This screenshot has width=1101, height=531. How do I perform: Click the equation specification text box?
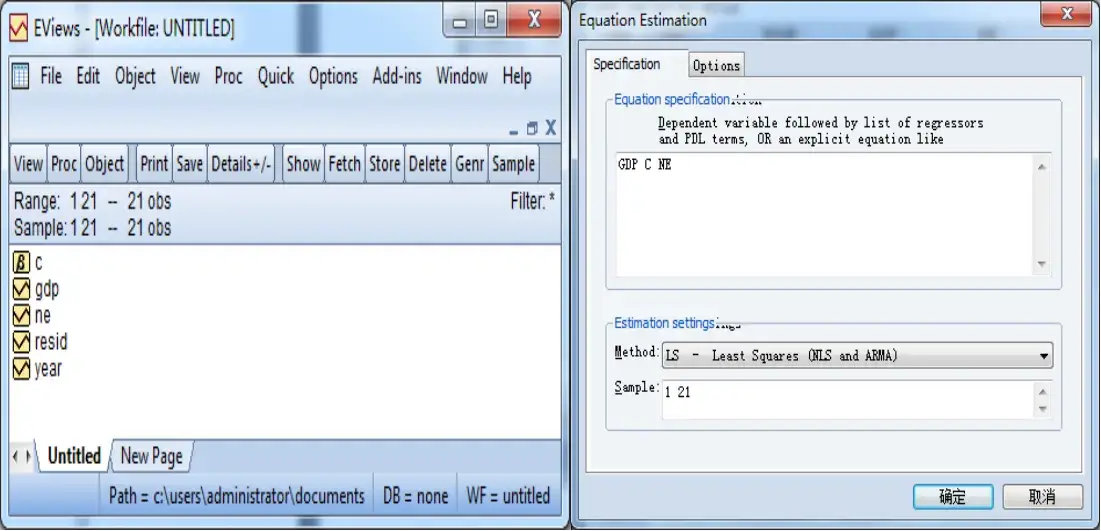(825, 215)
